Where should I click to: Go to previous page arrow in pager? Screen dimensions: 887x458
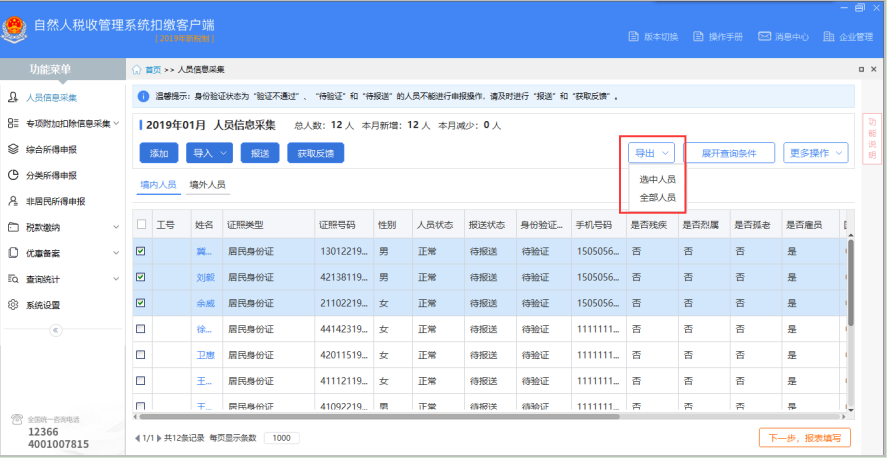pyautogui.click(x=137, y=438)
